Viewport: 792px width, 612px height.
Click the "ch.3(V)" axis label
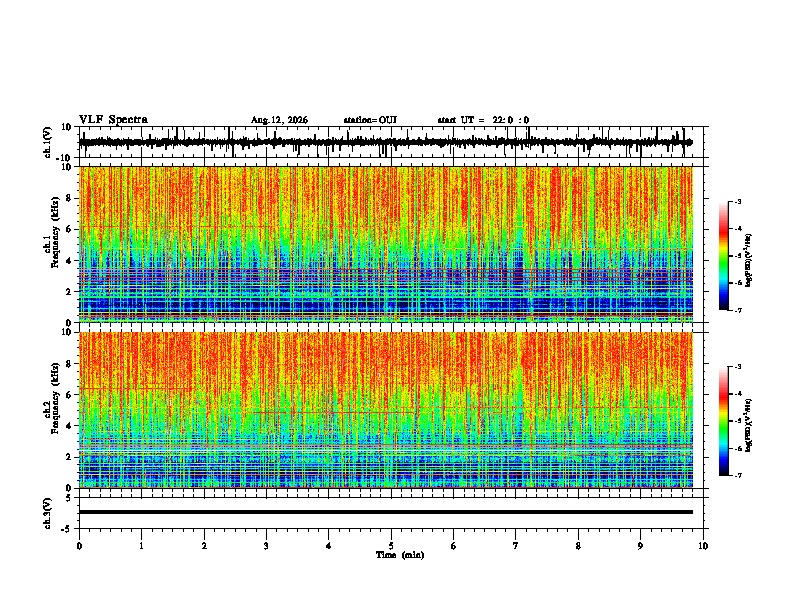[48, 514]
